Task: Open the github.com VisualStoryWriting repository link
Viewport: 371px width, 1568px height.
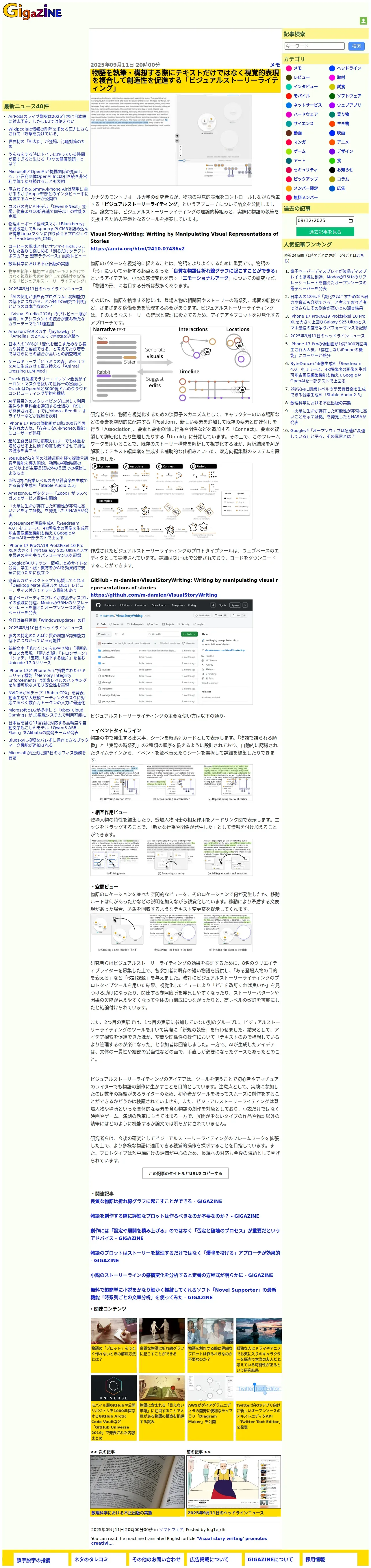Action: [153, 595]
